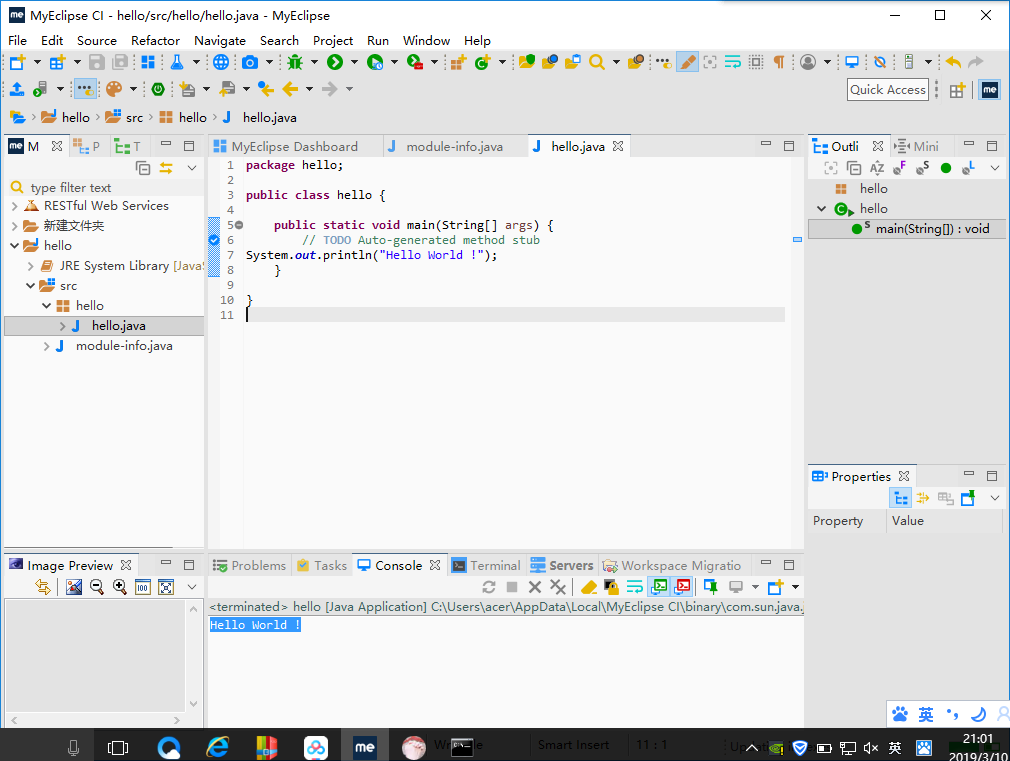Open the Refactor menu
Image resolution: width=1010 pixels, height=761 pixels.
click(155, 41)
